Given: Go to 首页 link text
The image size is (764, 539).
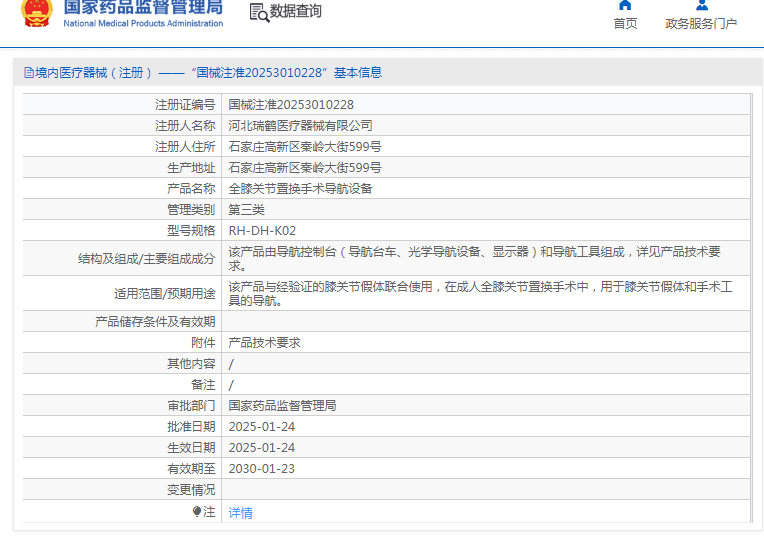Looking at the screenshot, I should (x=625, y=23).
